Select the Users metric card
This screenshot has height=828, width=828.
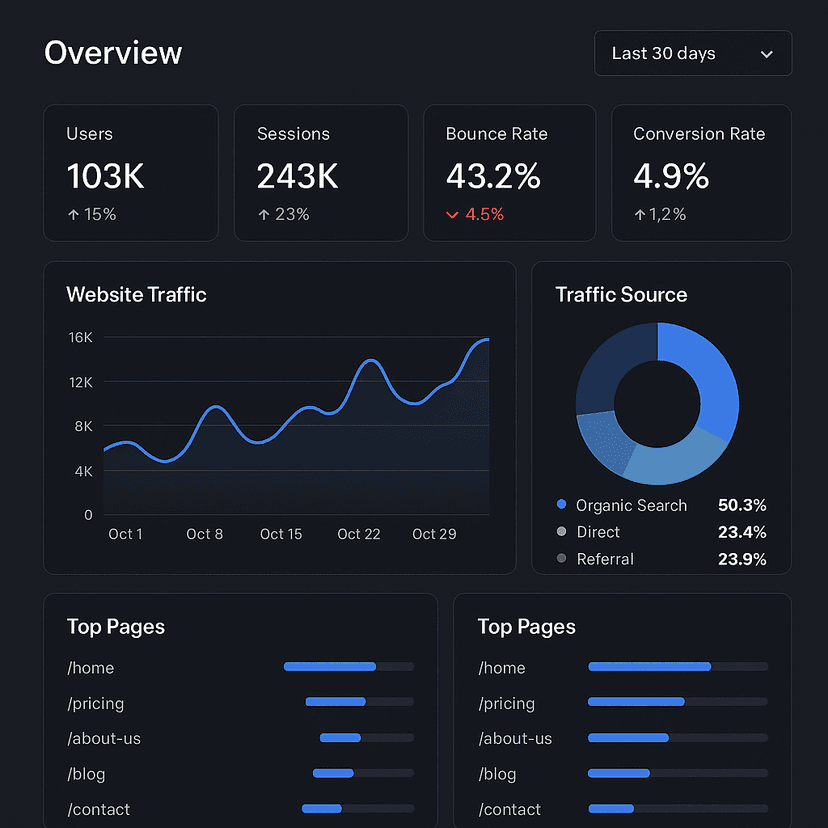131,173
